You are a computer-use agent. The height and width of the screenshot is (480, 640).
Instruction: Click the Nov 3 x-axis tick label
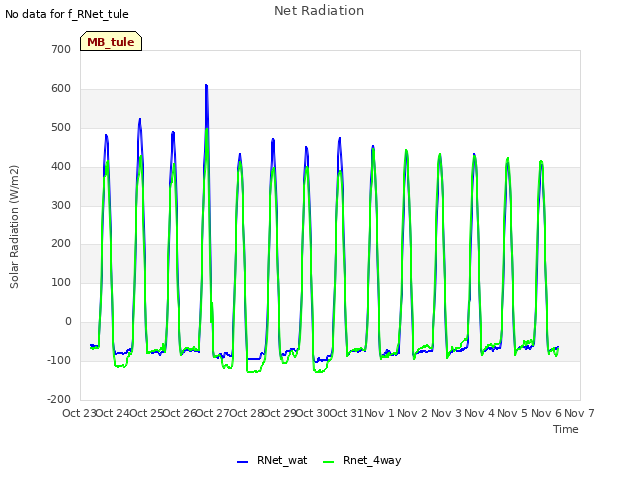click(446, 413)
